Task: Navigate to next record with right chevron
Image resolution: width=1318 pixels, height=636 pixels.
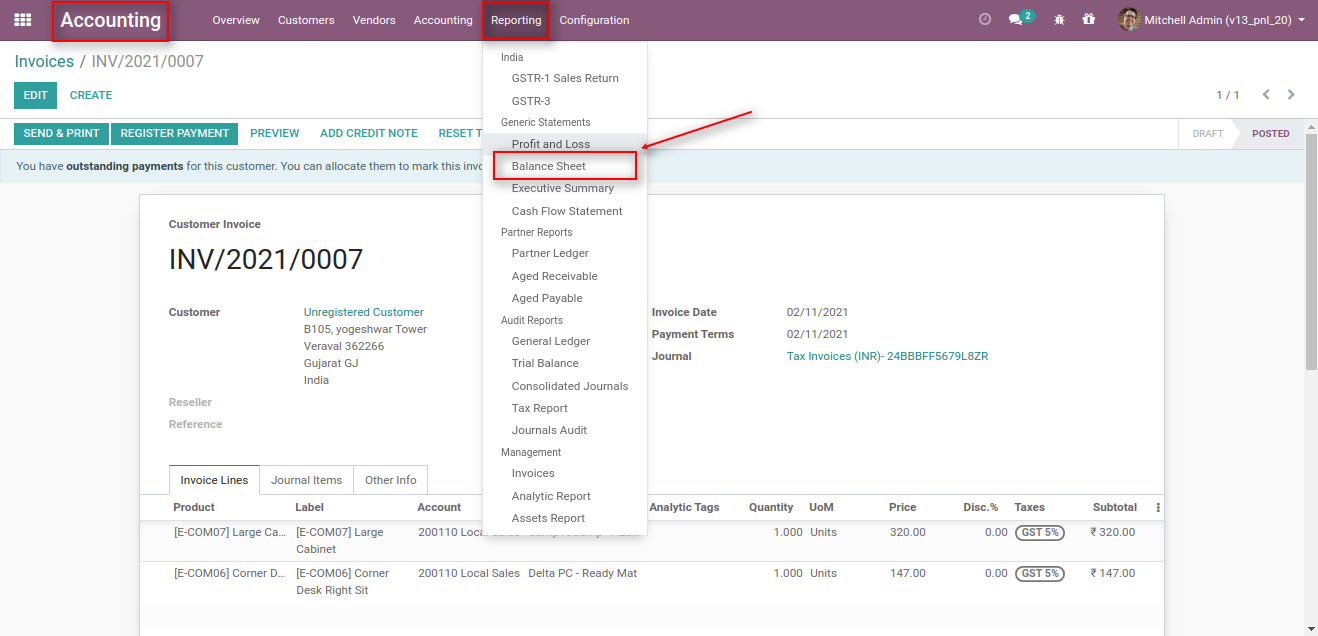Action: [x=1290, y=94]
